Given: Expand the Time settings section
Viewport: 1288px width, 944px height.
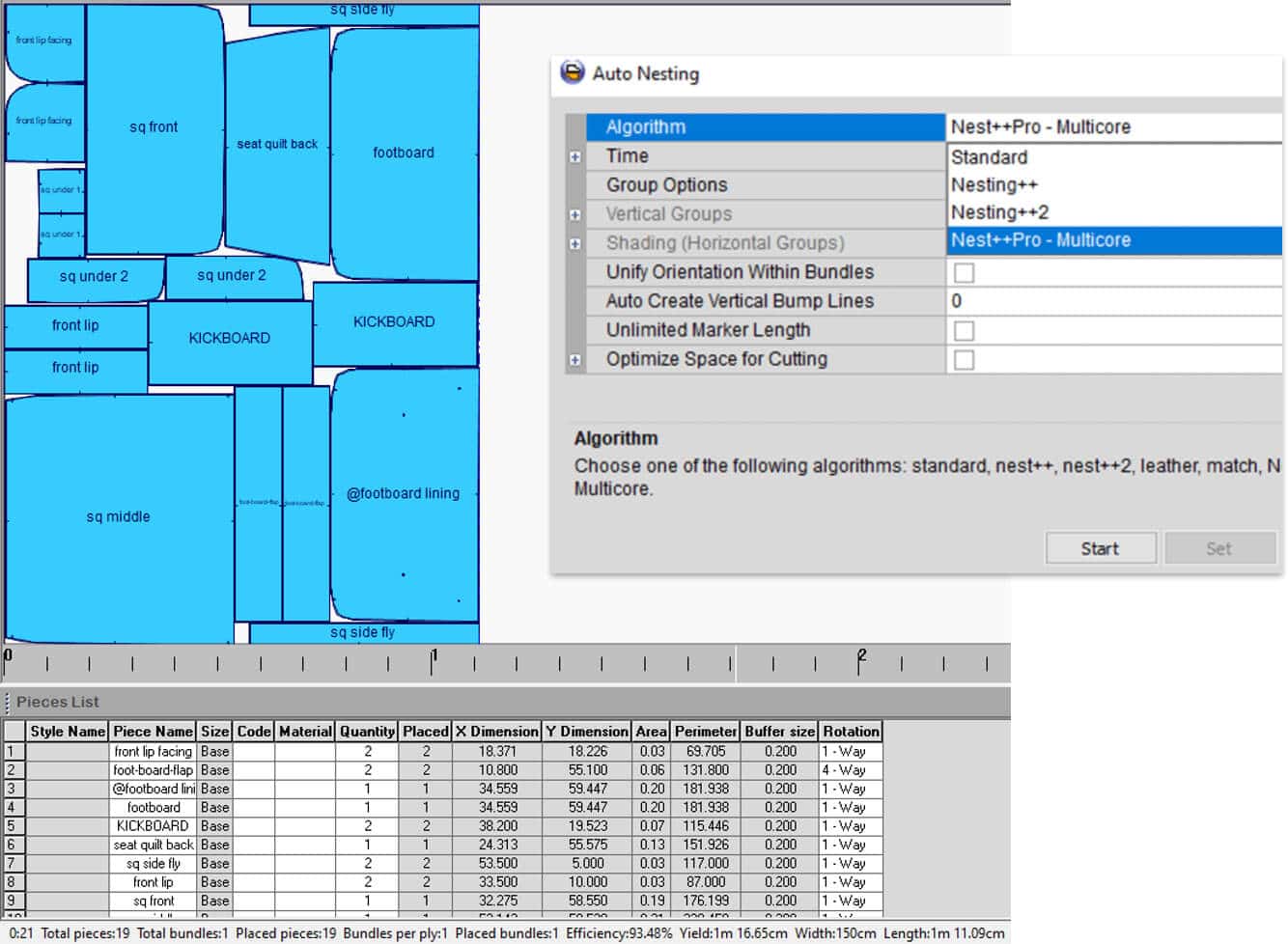Looking at the screenshot, I should tap(574, 155).
